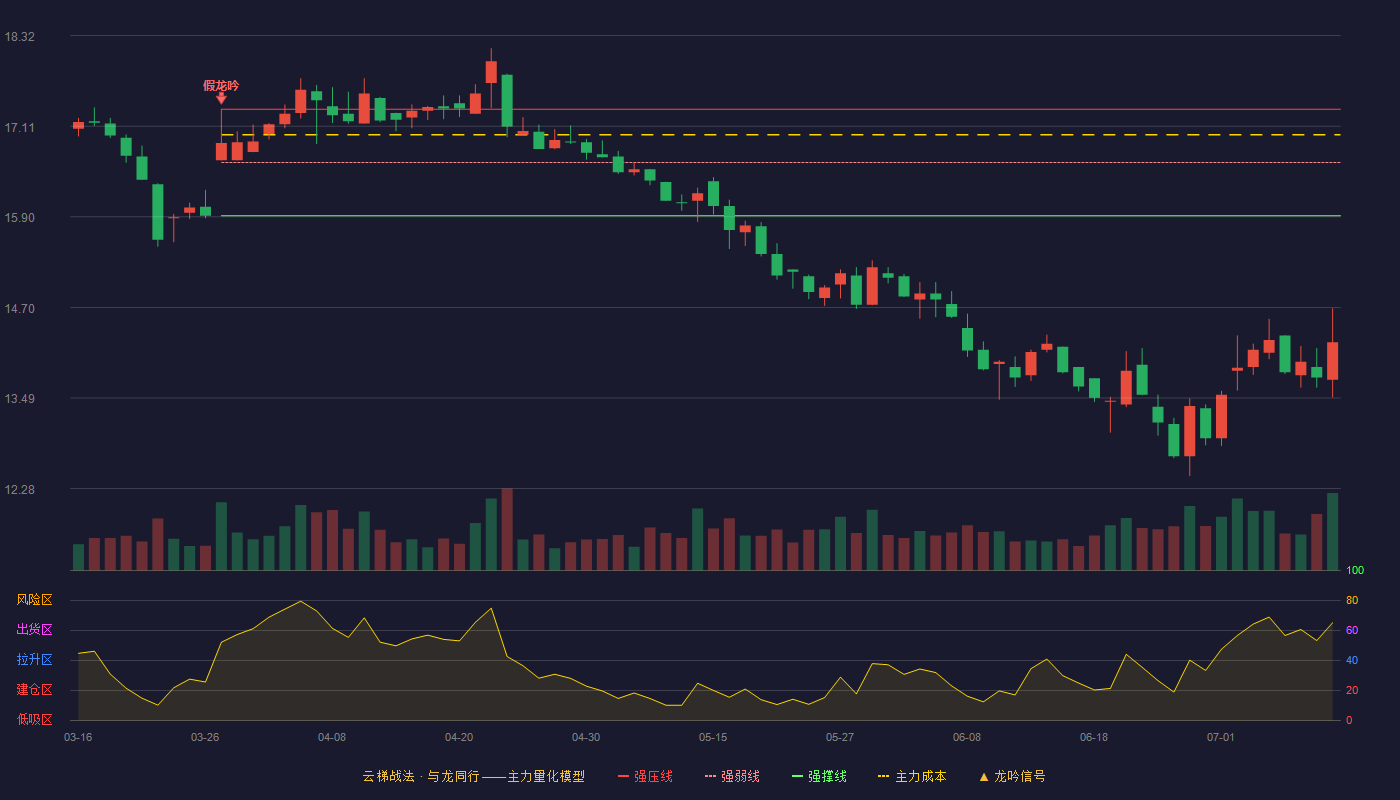This screenshot has width=1400, height=800.
Task: Select the 低吸区 zone label
Action: click(34, 719)
